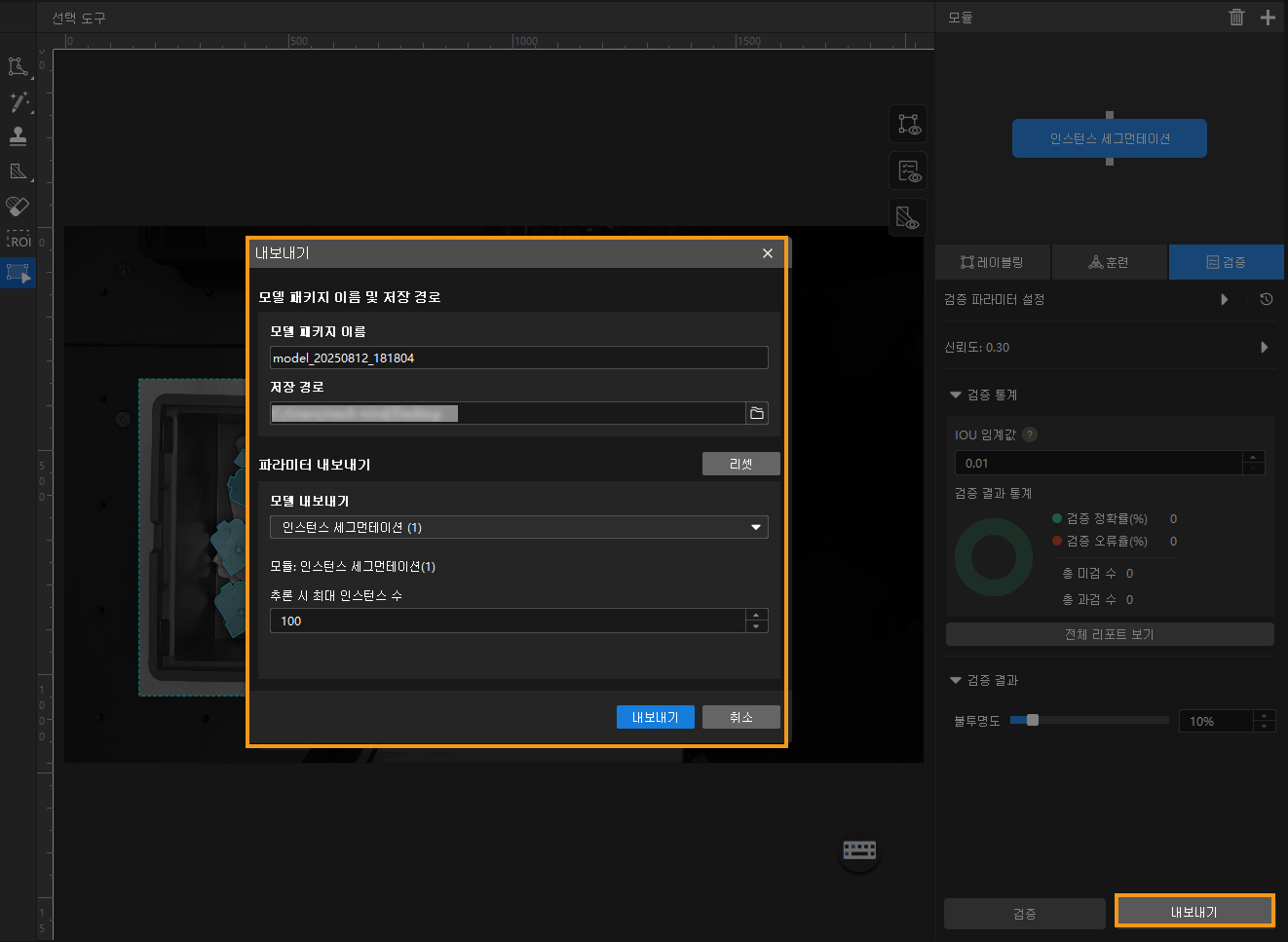
Task: Select the stamp template tool
Action: click(x=18, y=136)
